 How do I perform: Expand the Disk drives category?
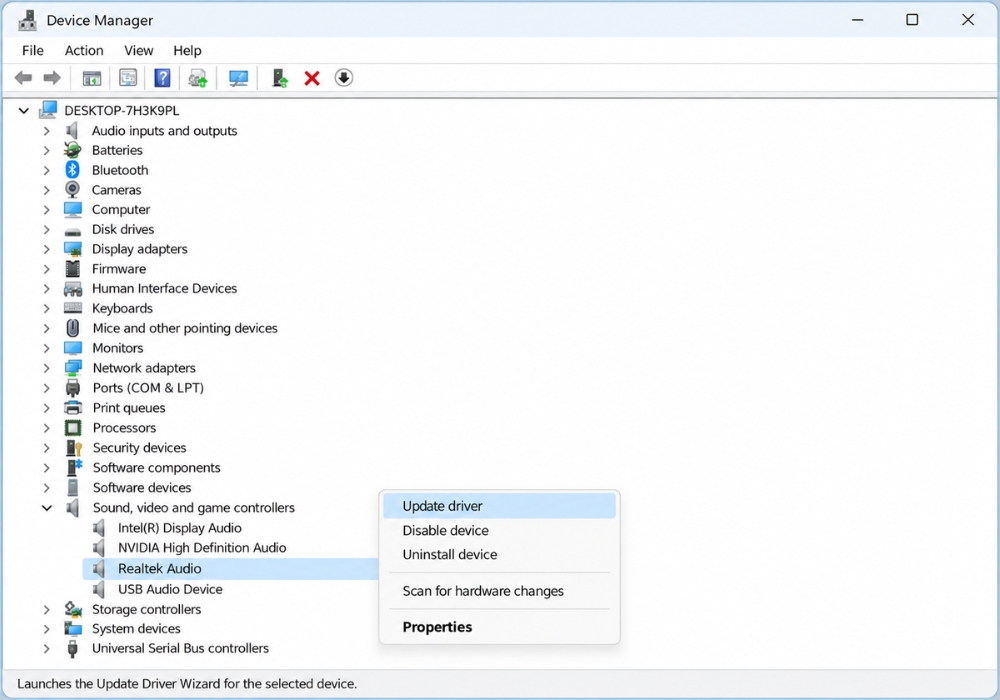pos(46,229)
